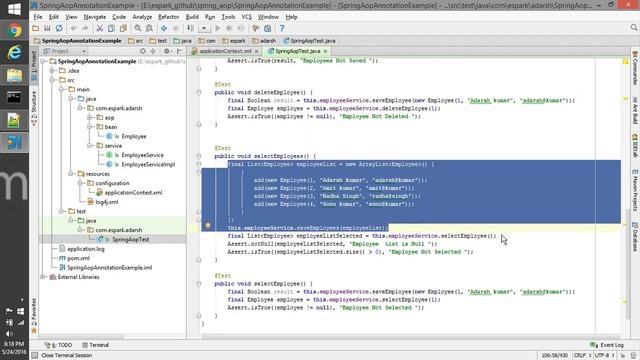Click the Open folder toolbar icon
The width and height of the screenshot is (640, 360).
36,28
